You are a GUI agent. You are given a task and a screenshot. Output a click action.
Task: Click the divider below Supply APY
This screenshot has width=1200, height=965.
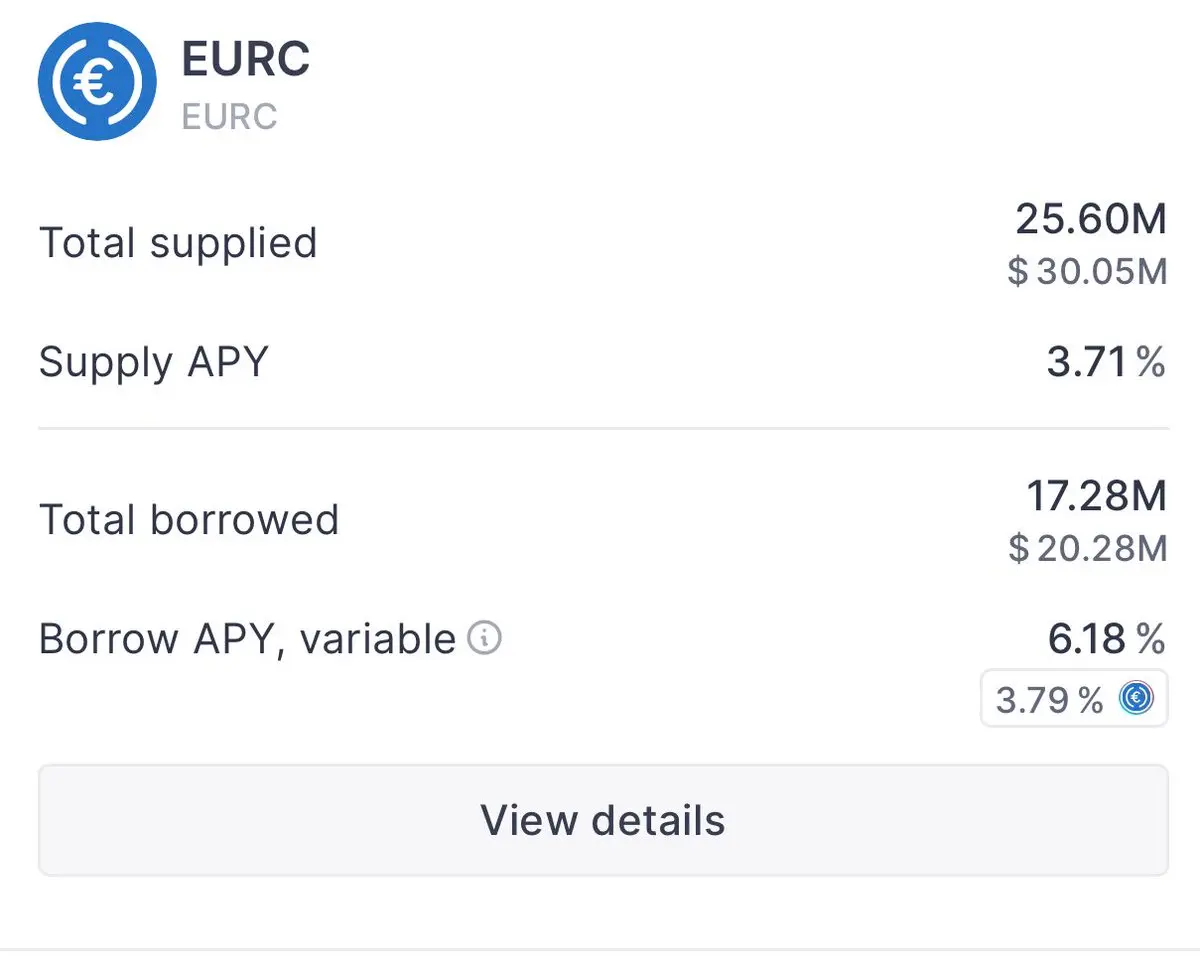pyautogui.click(x=603, y=429)
